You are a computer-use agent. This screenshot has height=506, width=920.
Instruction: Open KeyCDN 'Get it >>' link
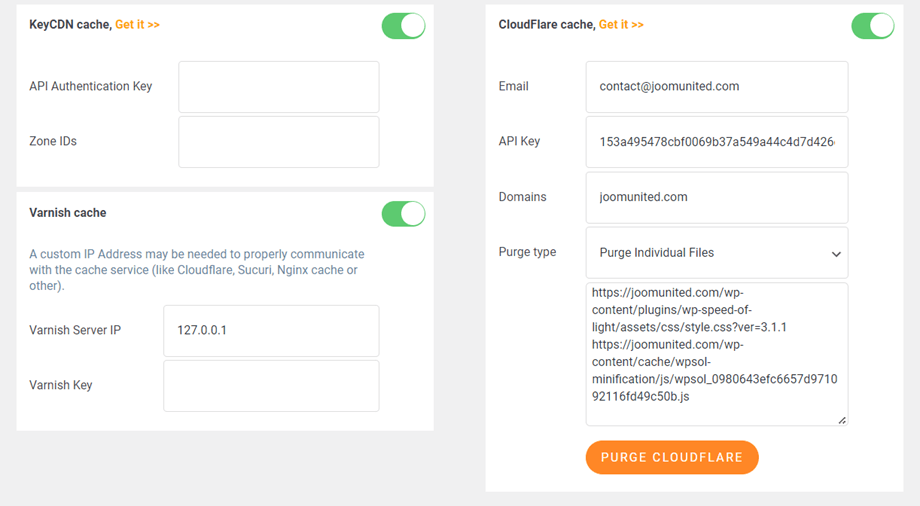pos(137,25)
